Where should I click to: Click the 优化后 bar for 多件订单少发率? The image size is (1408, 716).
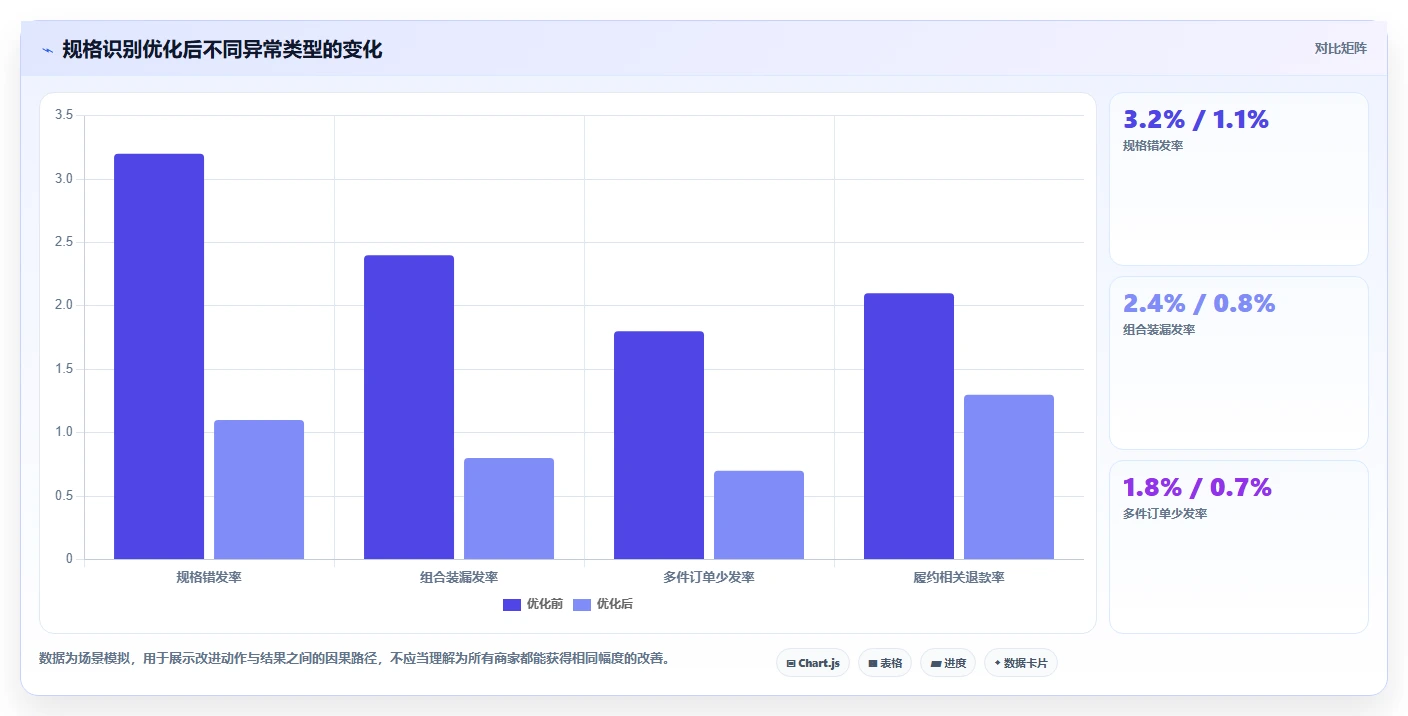[759, 515]
